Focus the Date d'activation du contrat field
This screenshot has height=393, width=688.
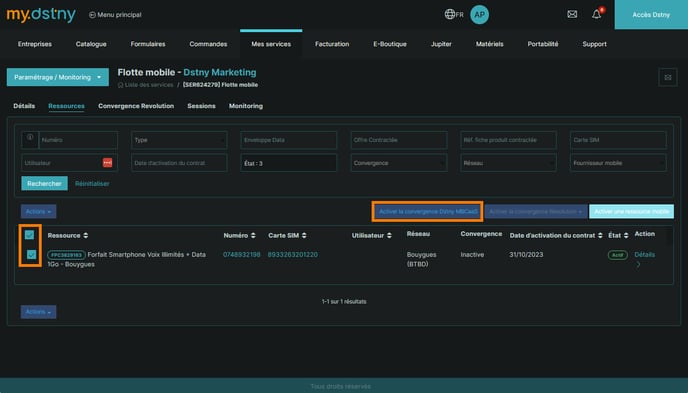179,163
